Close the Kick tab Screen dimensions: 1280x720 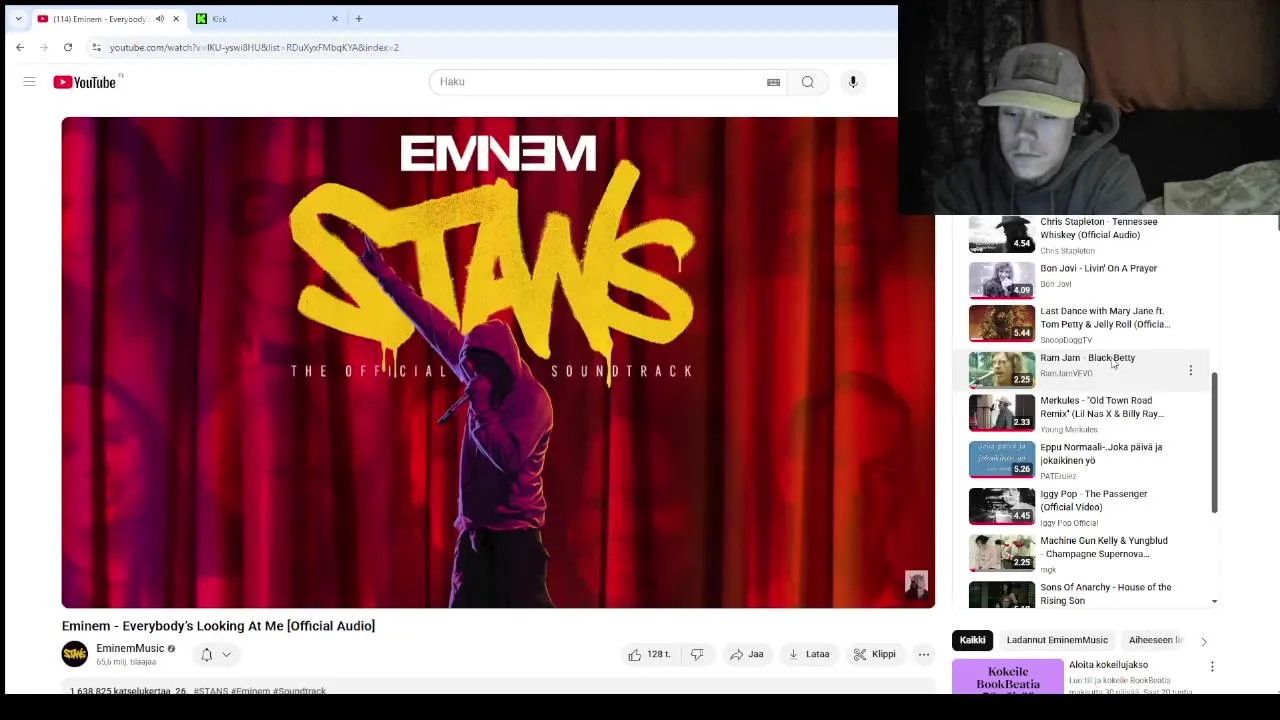(335, 19)
